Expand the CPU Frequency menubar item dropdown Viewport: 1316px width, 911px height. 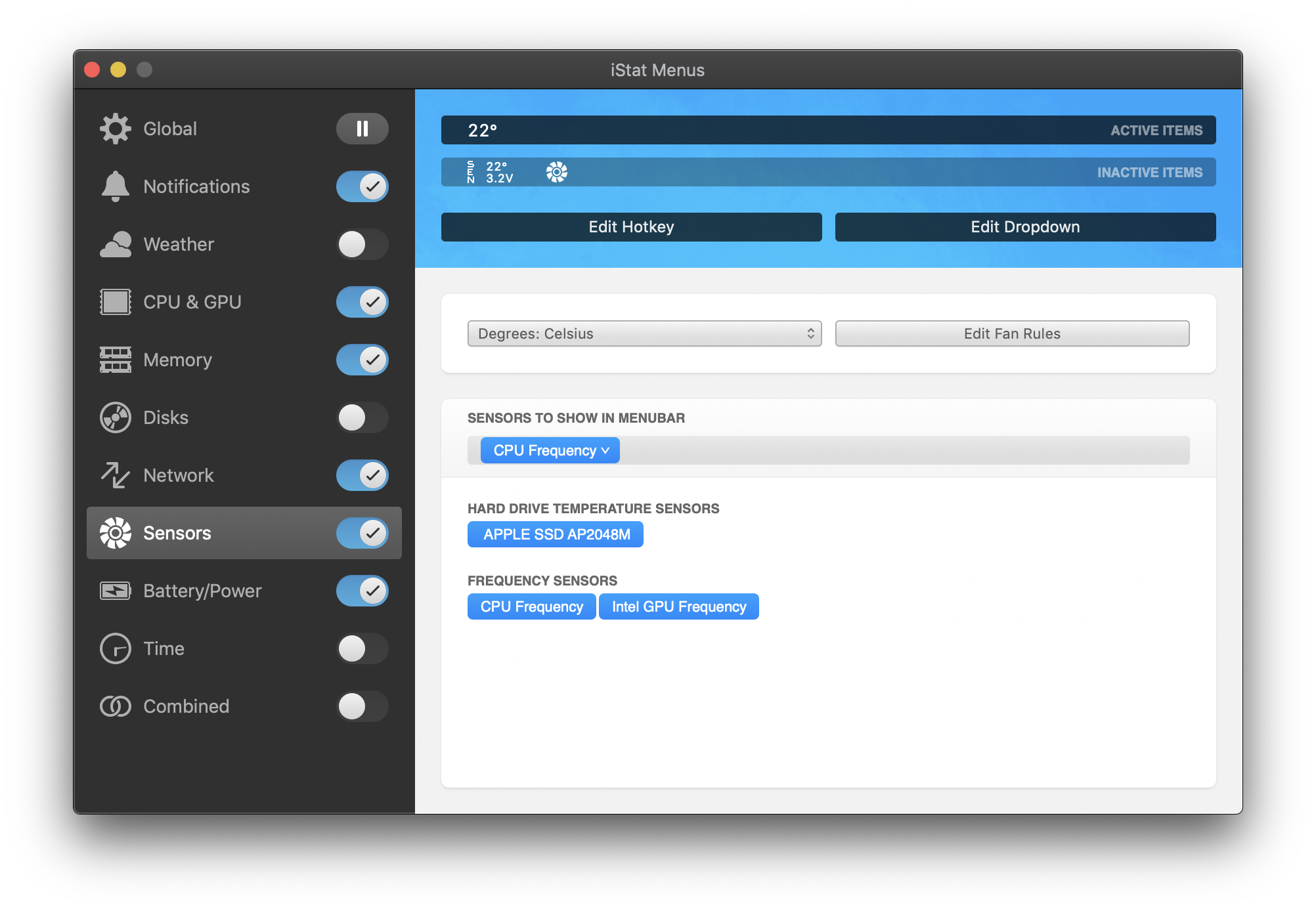click(x=550, y=450)
